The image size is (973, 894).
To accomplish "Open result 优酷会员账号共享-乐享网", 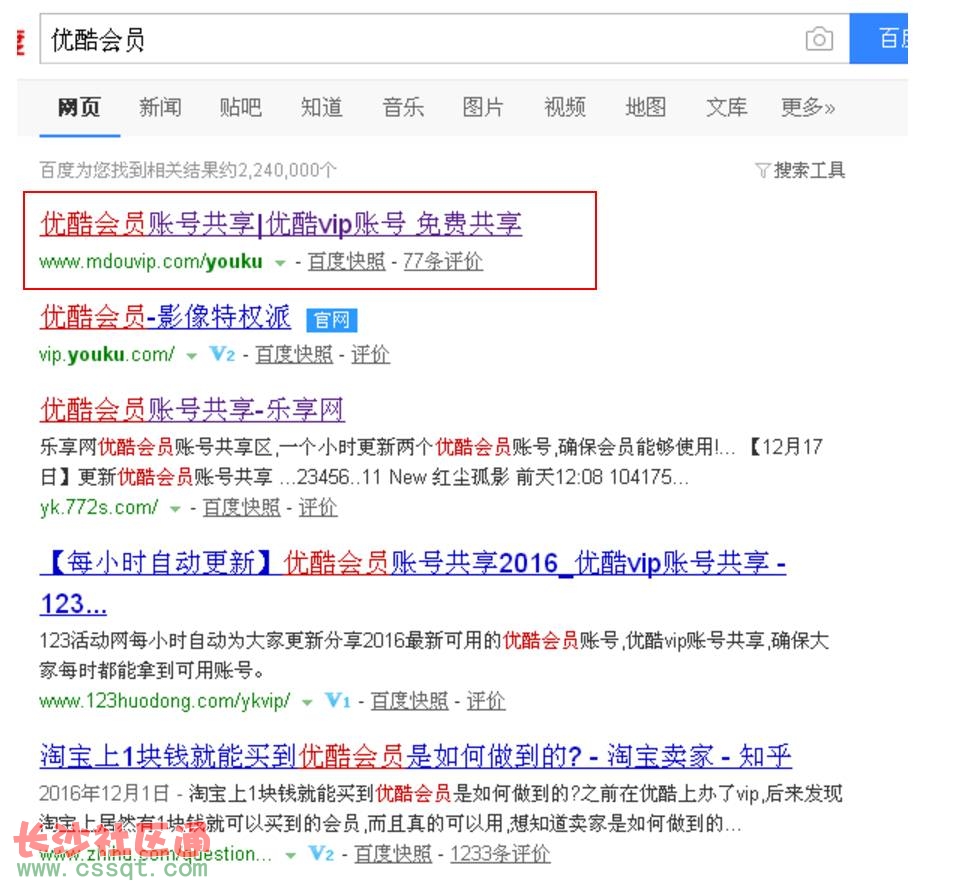I will coord(192,409).
